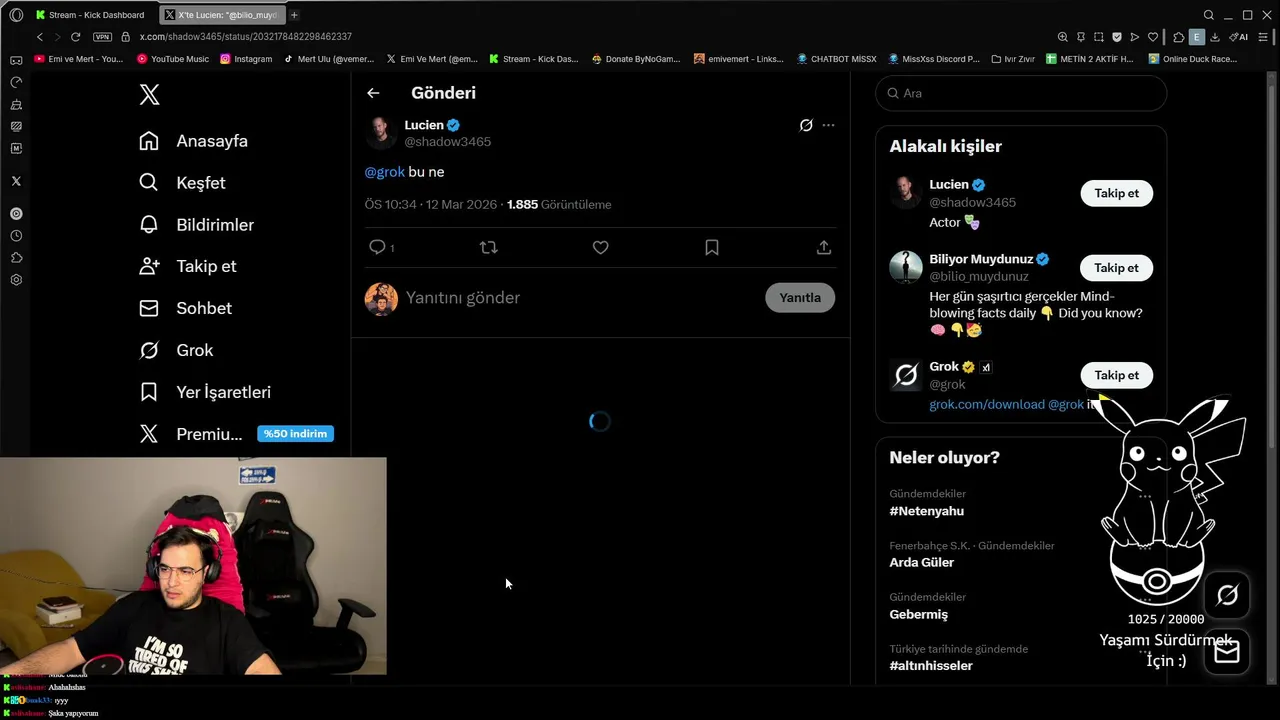Viewport: 1280px width, 720px height.
Task: Click the %50 indirim badge
Action: [295, 434]
